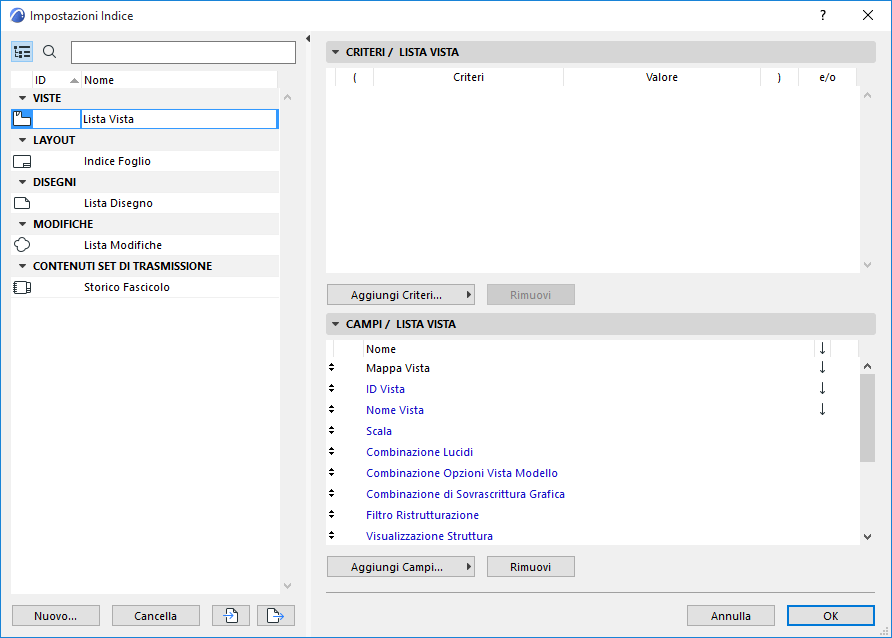892x638 pixels.
Task: Click sort arrow on ID Vista row
Action: coord(823,389)
